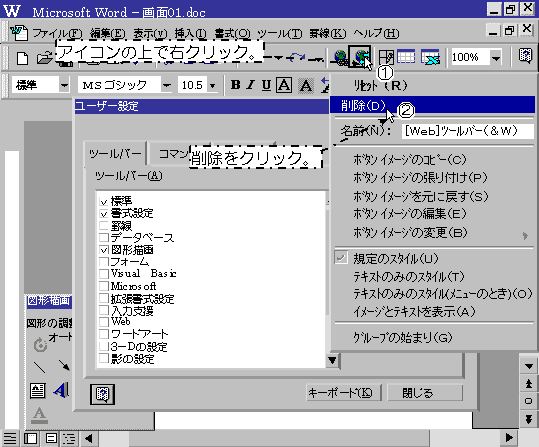Click the New document icon
The image size is (539, 447).
pos(22,58)
